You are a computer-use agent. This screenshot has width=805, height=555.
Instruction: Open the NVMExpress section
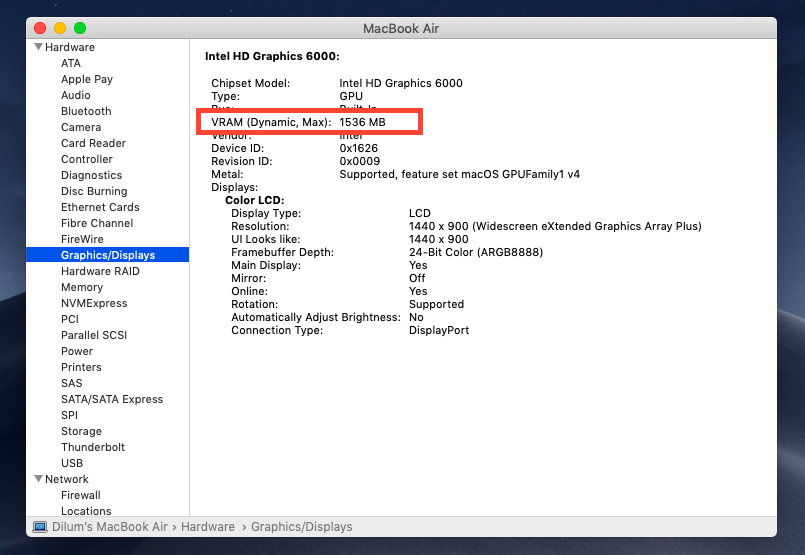click(94, 303)
